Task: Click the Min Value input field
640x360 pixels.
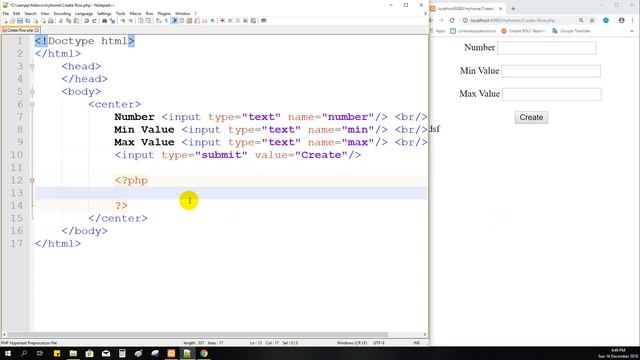Action: pyautogui.click(x=551, y=71)
